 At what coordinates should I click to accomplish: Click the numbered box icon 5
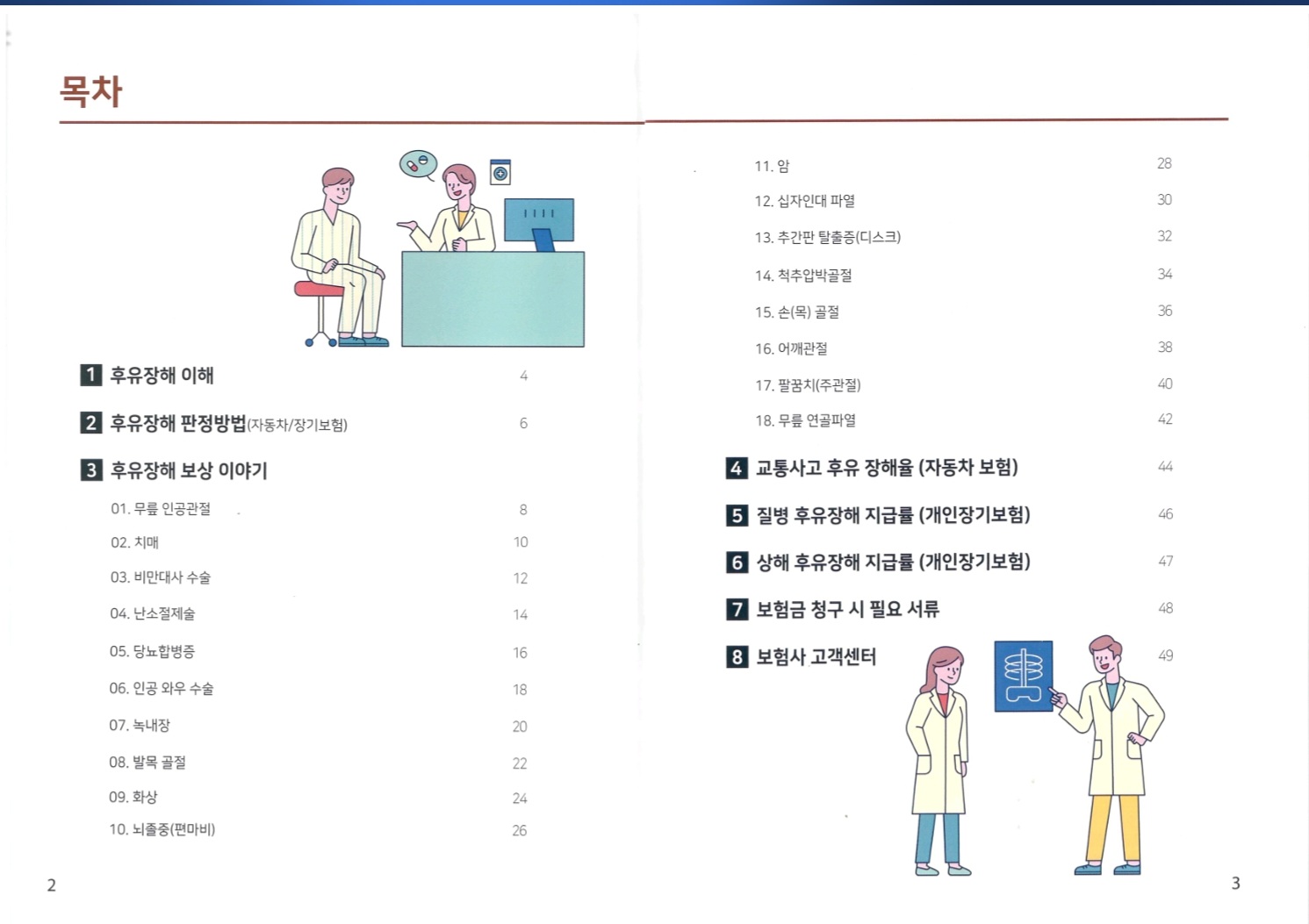[x=737, y=515]
